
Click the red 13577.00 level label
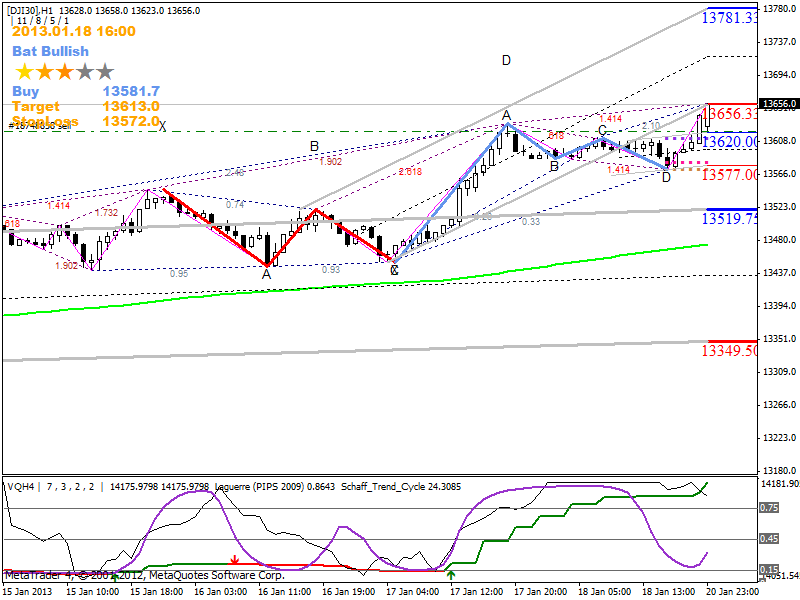point(730,175)
